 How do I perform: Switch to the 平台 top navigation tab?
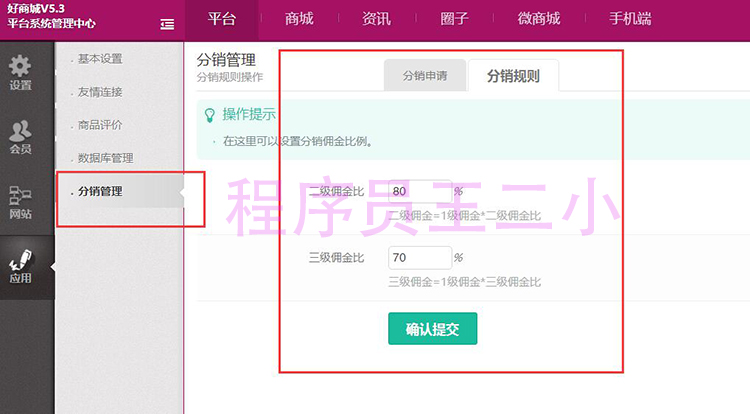[x=221, y=19]
